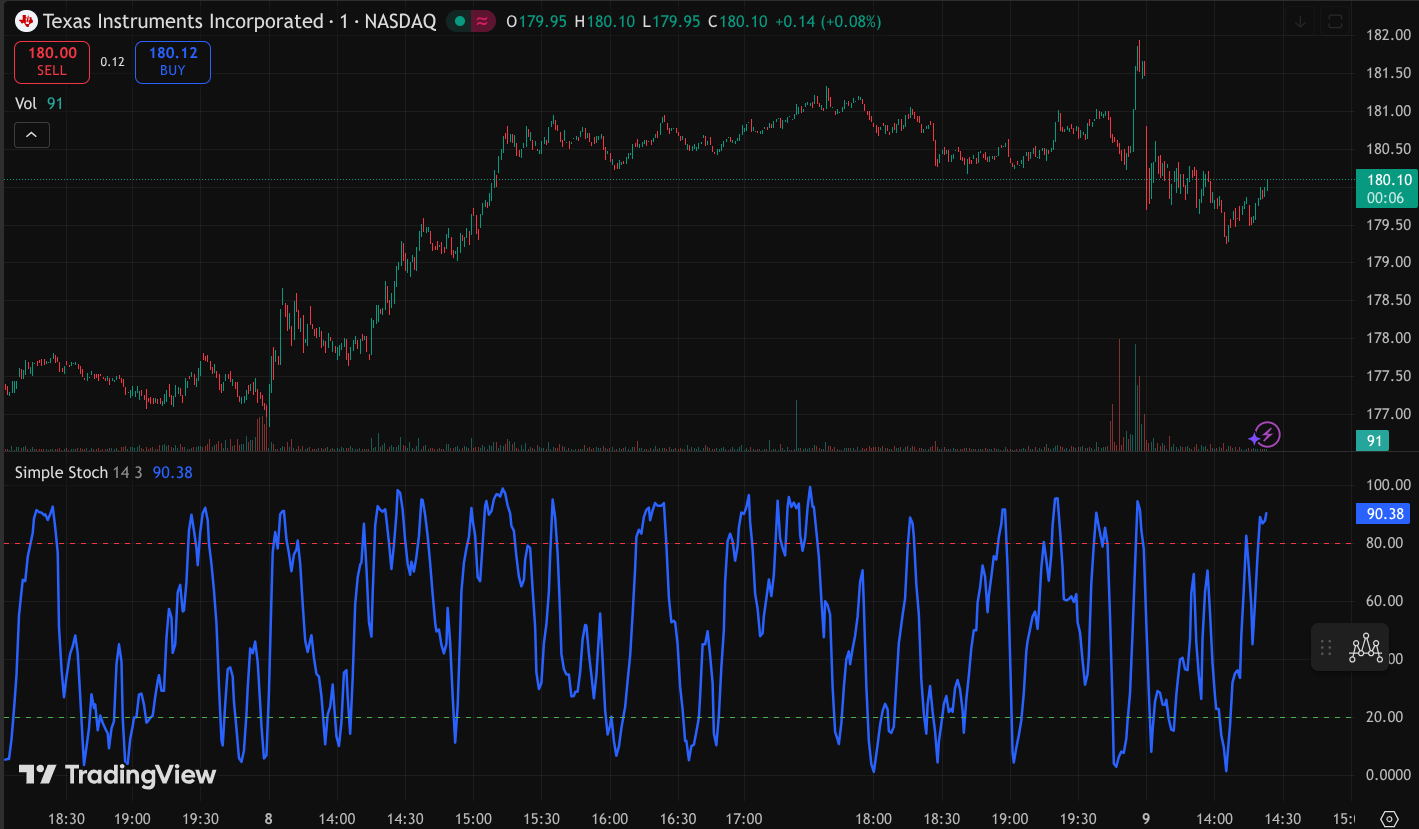The height and width of the screenshot is (829, 1419).
Task: Click the 182.00 price axis label
Action: (x=1388, y=35)
